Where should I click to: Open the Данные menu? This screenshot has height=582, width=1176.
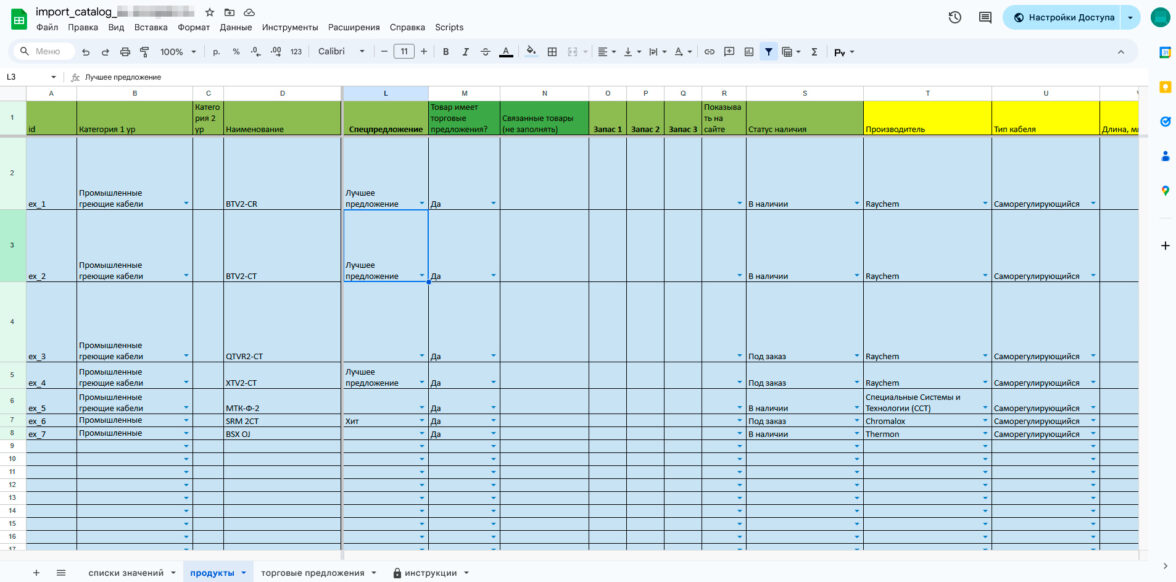click(x=236, y=27)
